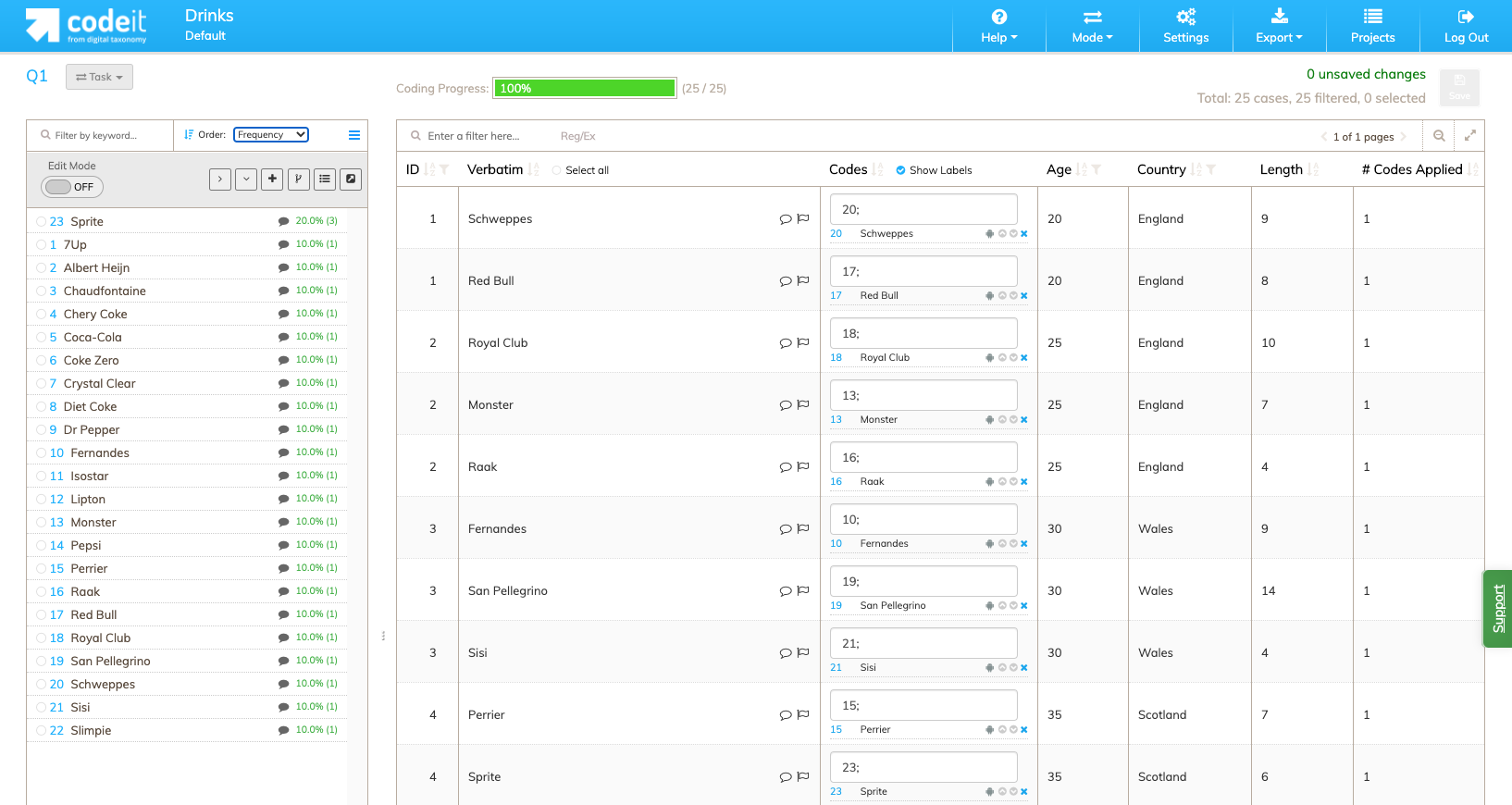This screenshot has height=805, width=1512.
Task: Go to the previous page arrow
Action: pos(1324,136)
